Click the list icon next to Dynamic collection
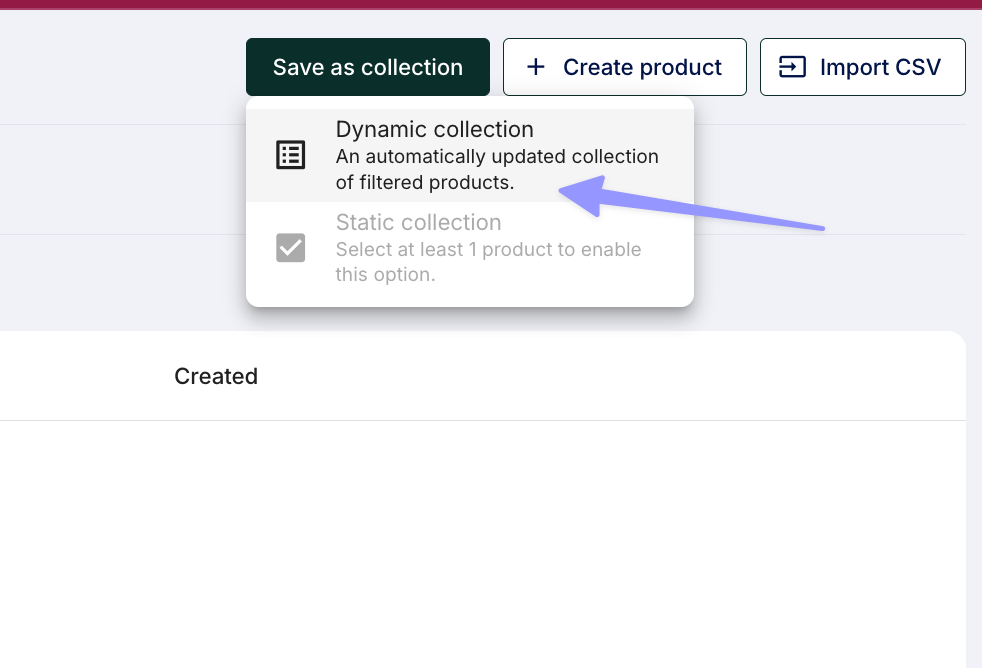This screenshot has height=668, width=982. pos(291,155)
